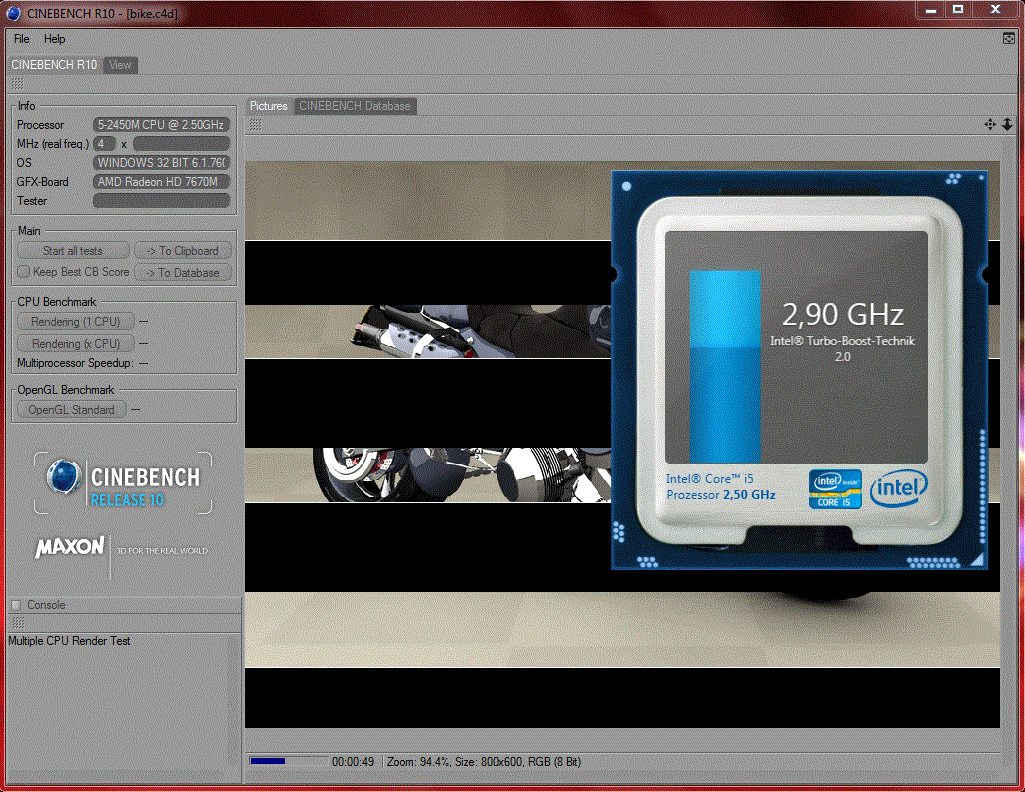Click the 2,90 GHz readout
Image resolution: width=1025 pixels, height=792 pixels.
click(x=843, y=314)
